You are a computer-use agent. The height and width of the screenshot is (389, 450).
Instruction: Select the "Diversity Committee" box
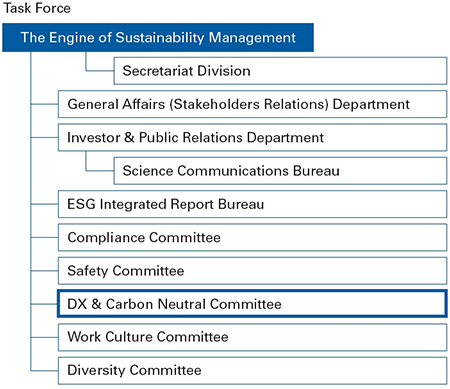(x=253, y=370)
